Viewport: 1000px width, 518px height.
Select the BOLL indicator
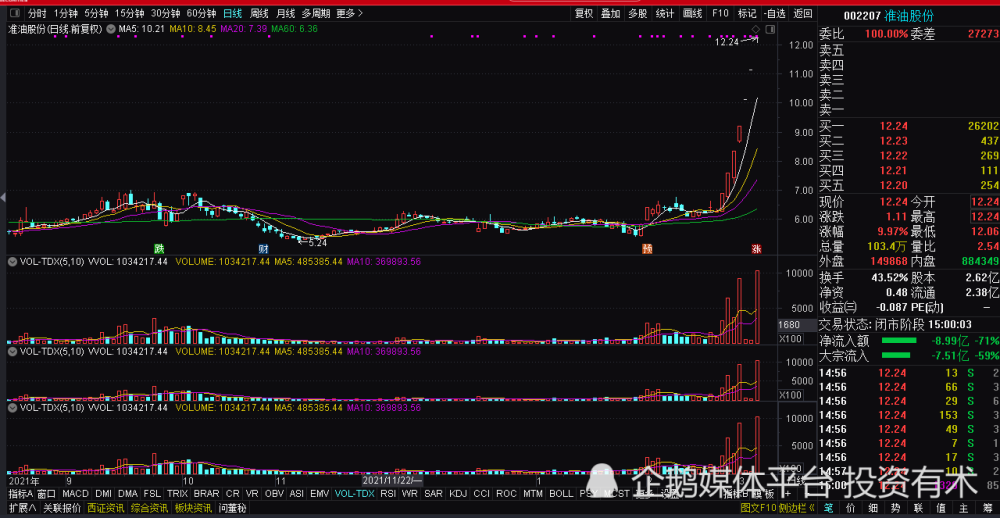(x=561, y=494)
